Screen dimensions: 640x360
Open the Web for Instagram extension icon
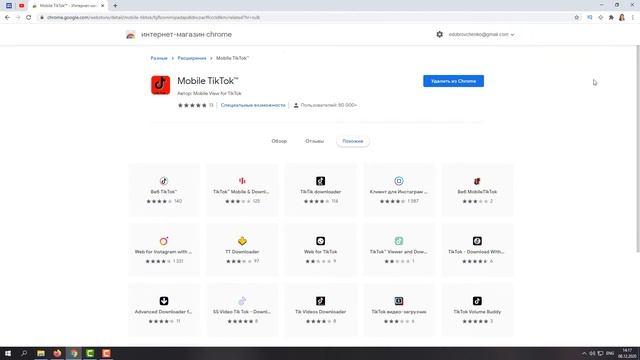tap(164, 241)
